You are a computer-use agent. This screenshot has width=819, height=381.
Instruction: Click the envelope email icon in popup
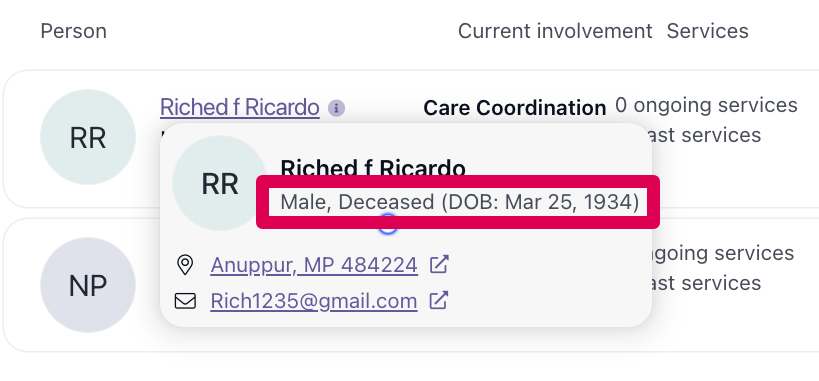click(x=185, y=301)
